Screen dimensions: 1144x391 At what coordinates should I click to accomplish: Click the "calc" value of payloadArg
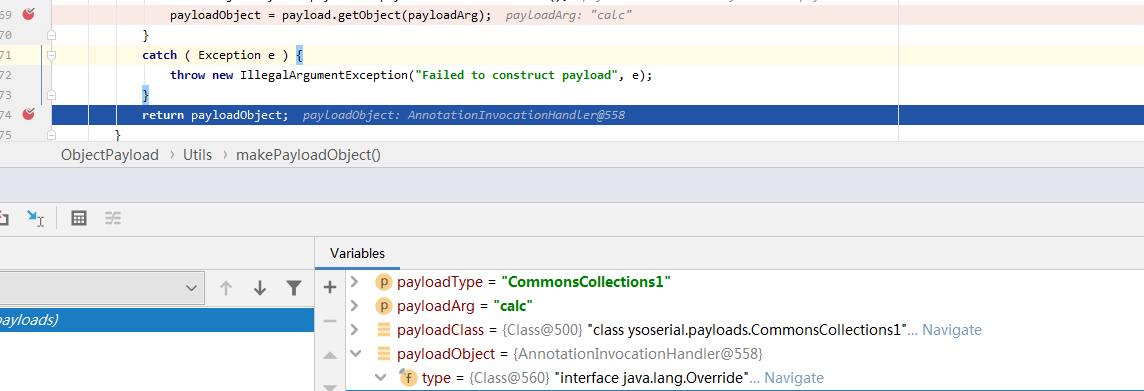tap(514, 306)
